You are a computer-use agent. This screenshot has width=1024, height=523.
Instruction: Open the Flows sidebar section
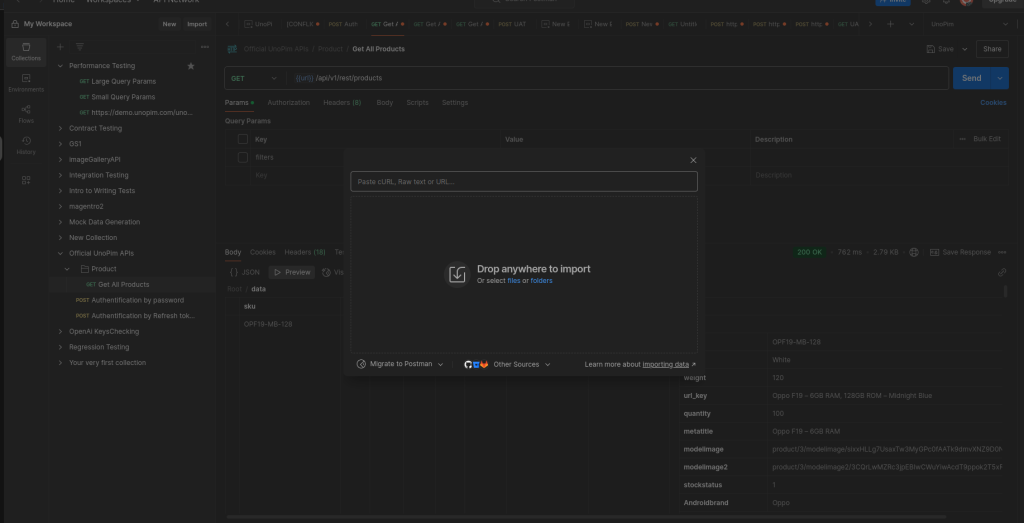(x=26, y=113)
